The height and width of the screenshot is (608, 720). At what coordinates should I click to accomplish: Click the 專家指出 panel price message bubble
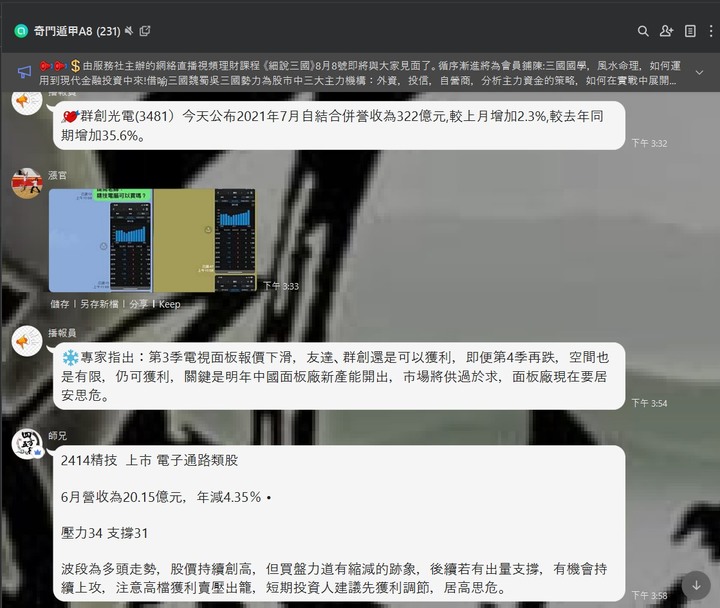click(339, 376)
